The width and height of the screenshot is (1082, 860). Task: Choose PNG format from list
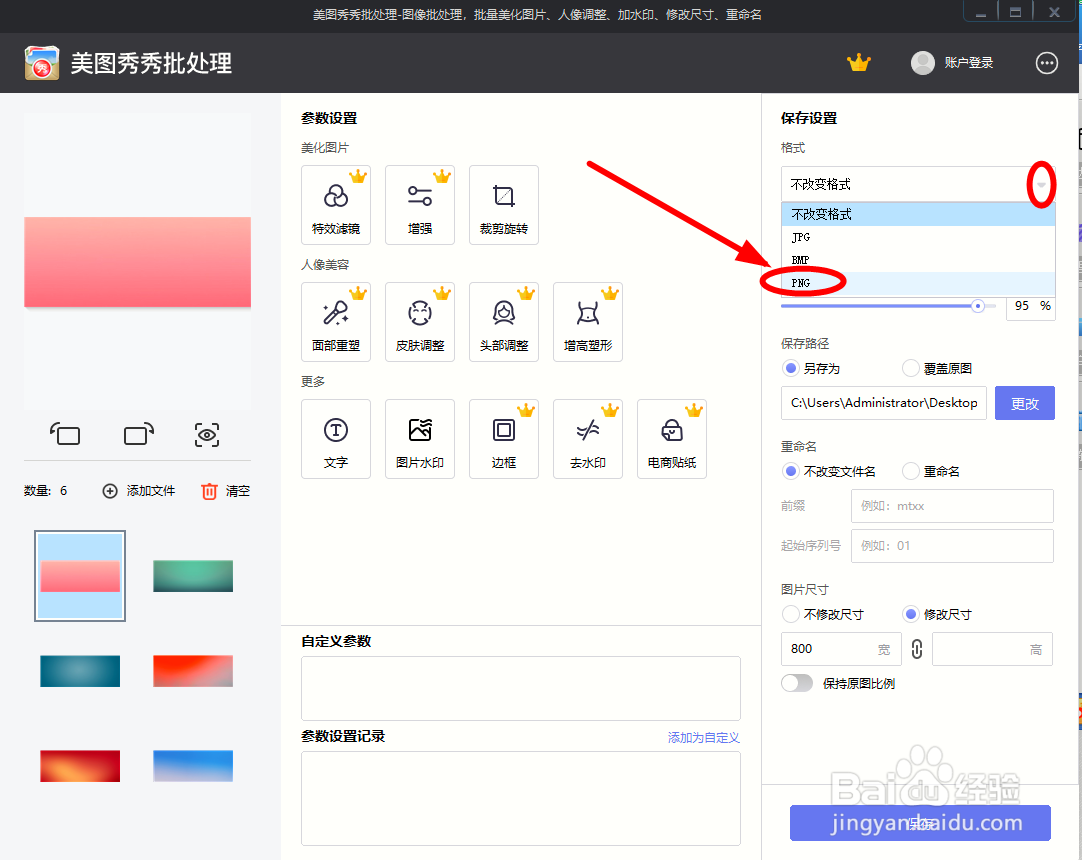pyautogui.click(x=918, y=283)
